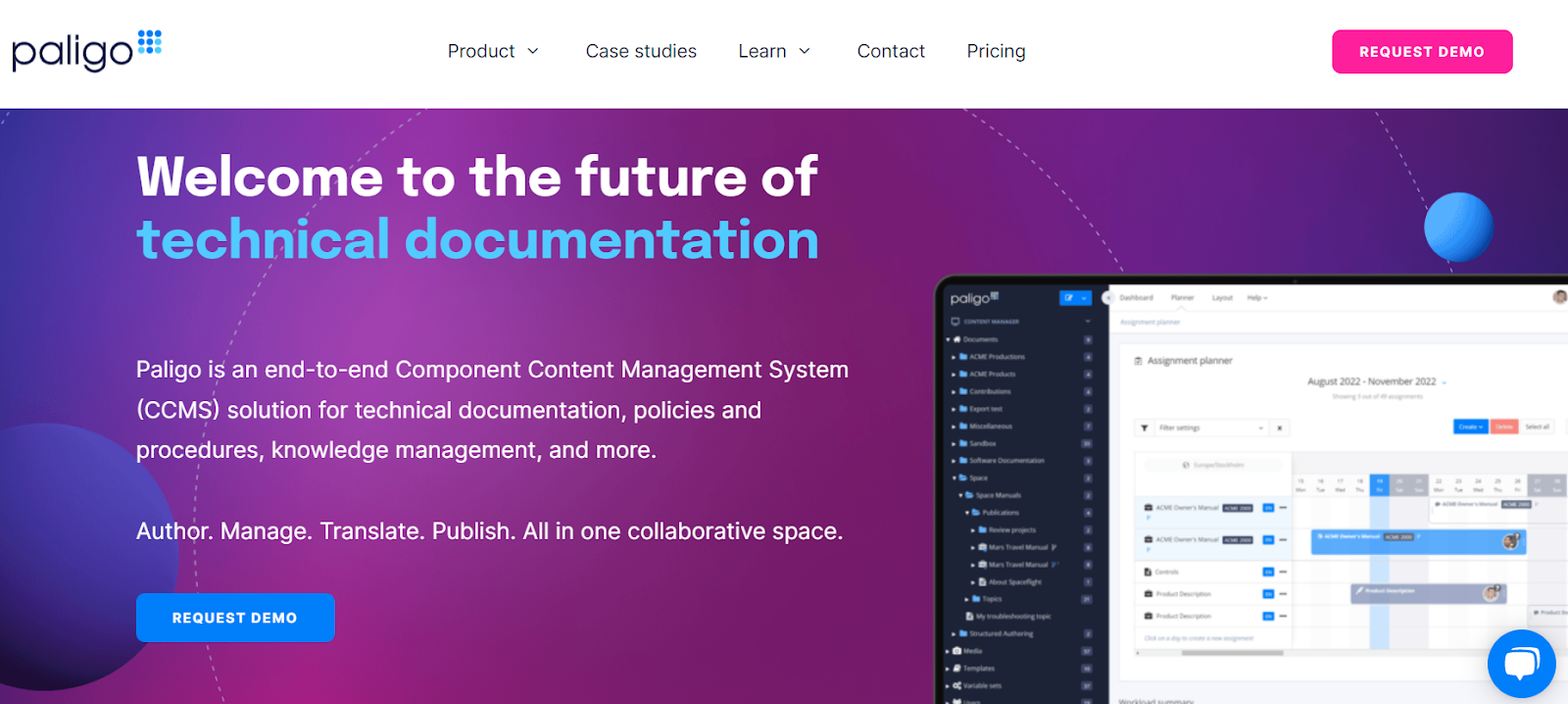
Task: Expand the Sandbox folder
Action: 954,443
